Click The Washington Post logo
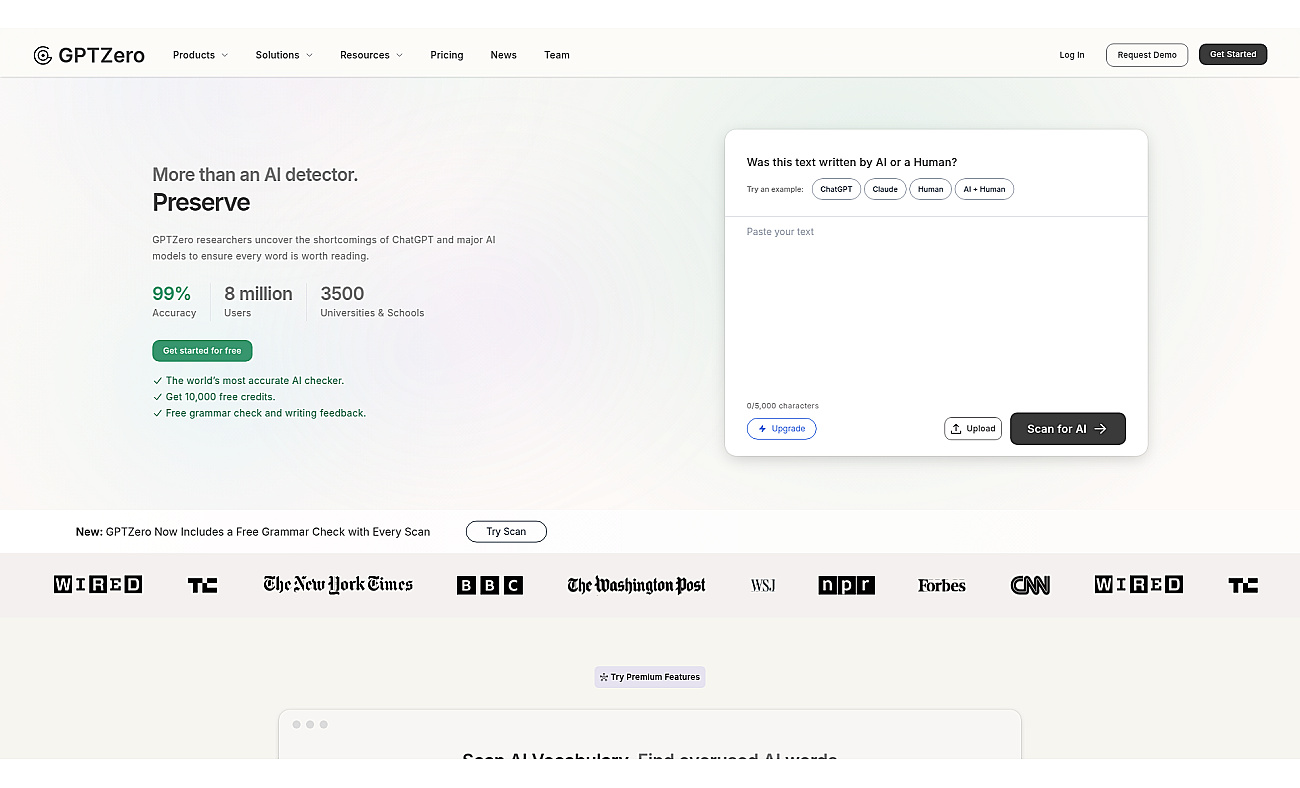This screenshot has width=1300, height=788. [x=636, y=585]
